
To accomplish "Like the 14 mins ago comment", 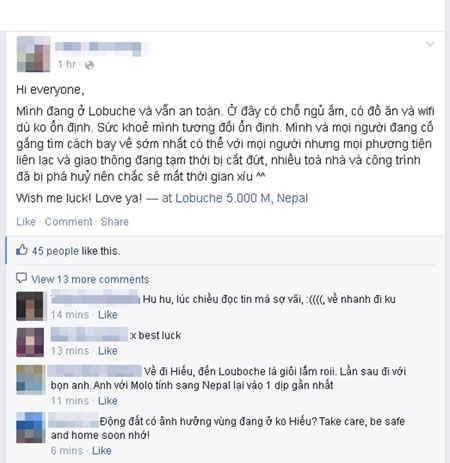I will 108,314.
